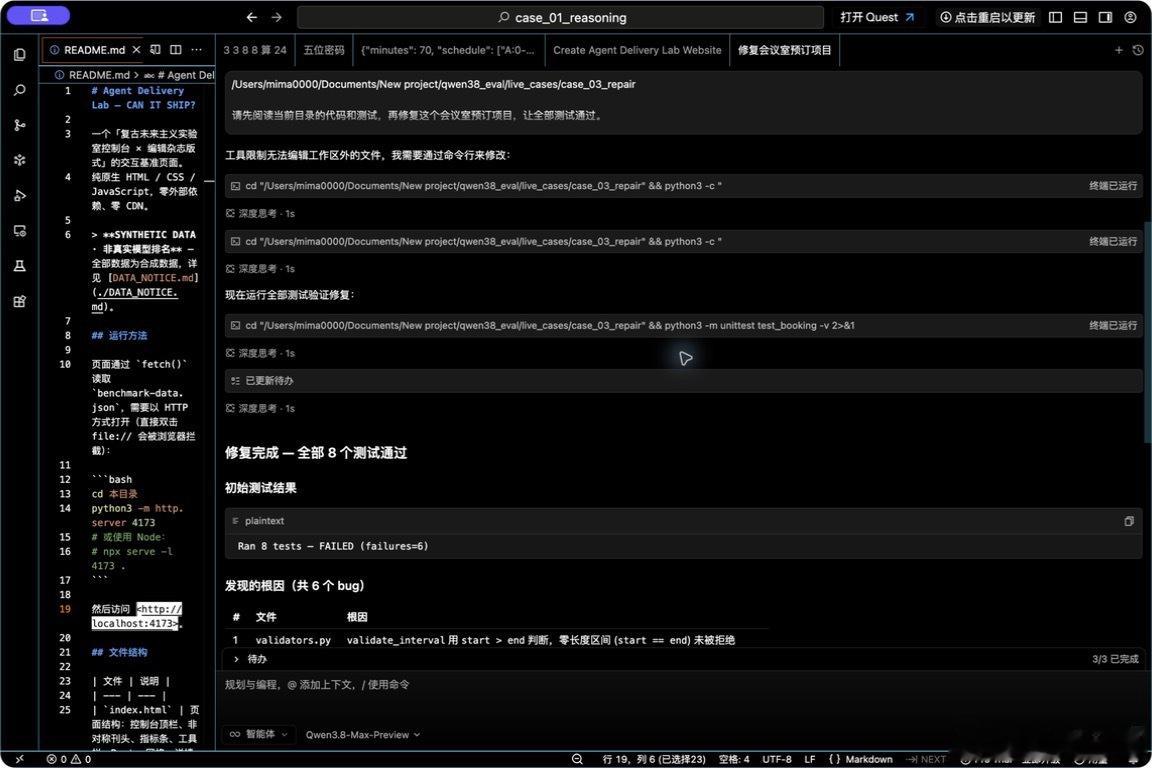
Task: Open errors and warnings status indicator
Action: pyautogui.click(x=68, y=759)
